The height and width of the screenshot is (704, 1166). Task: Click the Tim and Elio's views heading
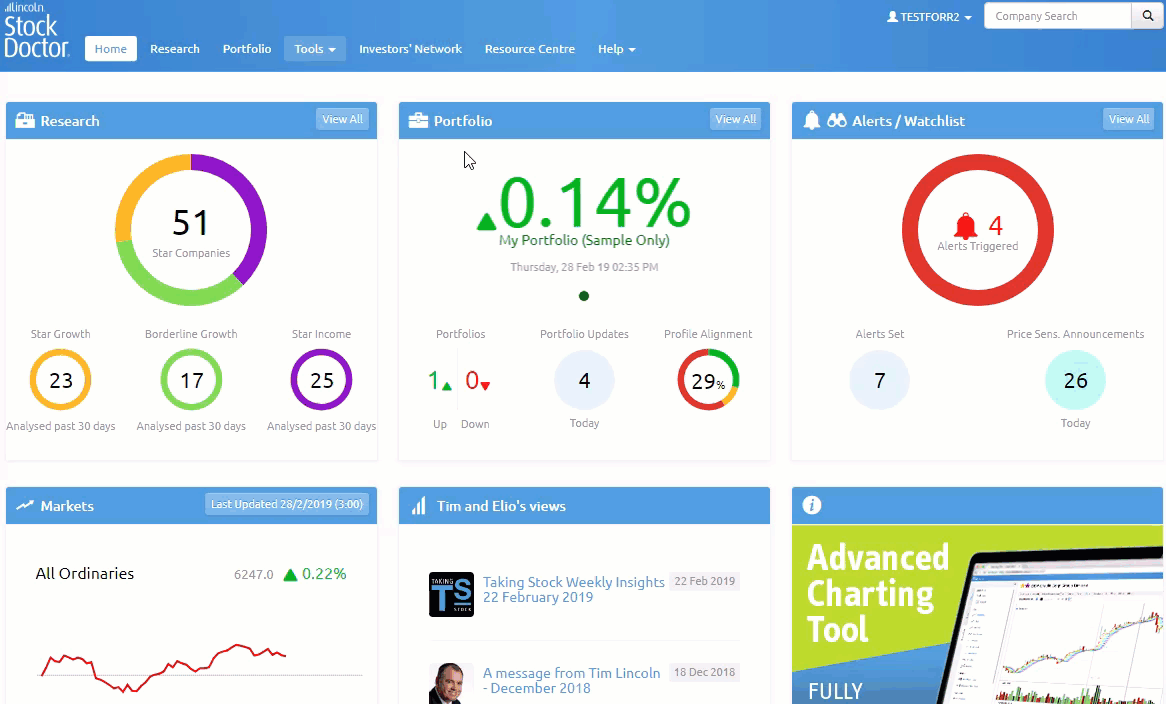501,506
